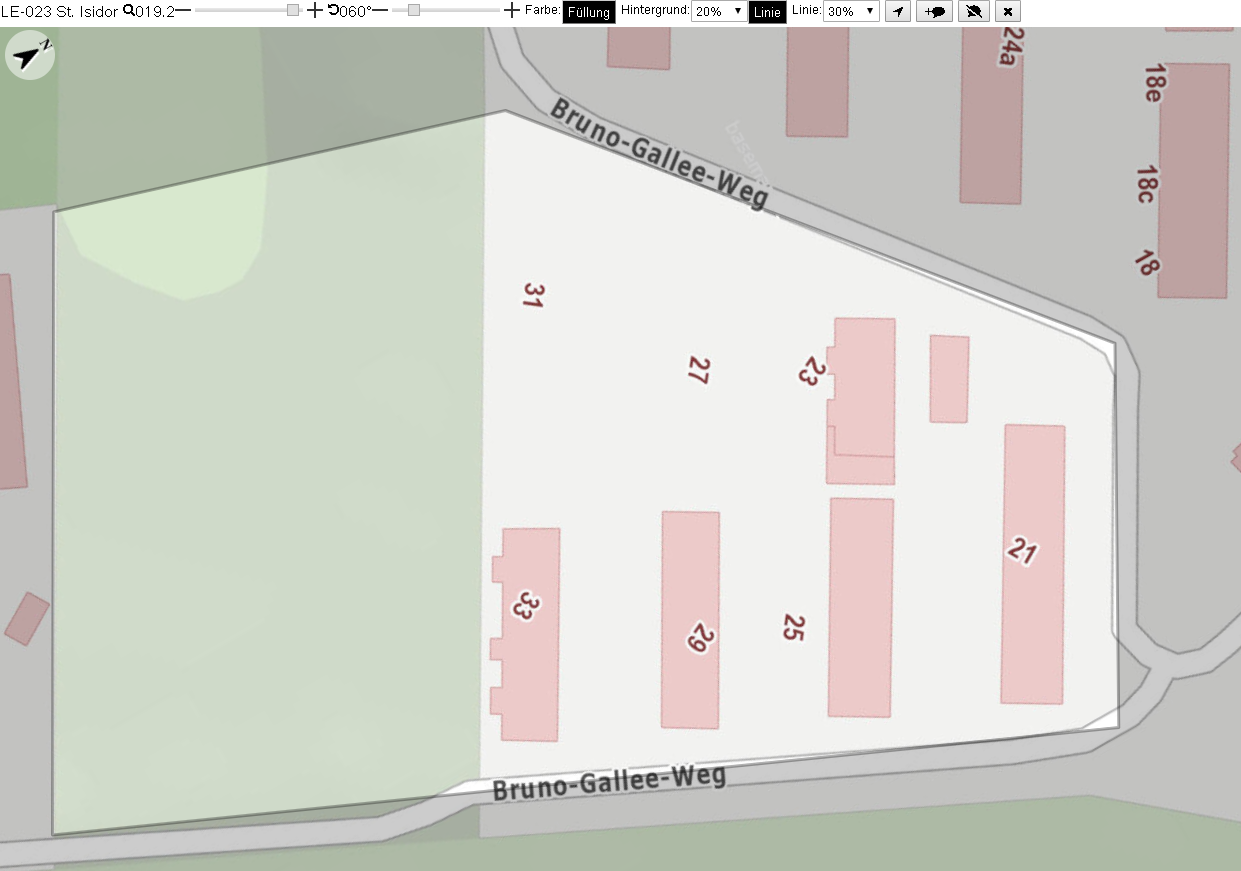Click the Füllung color button
Image resolution: width=1241 pixels, height=871 pixels.
589,13
